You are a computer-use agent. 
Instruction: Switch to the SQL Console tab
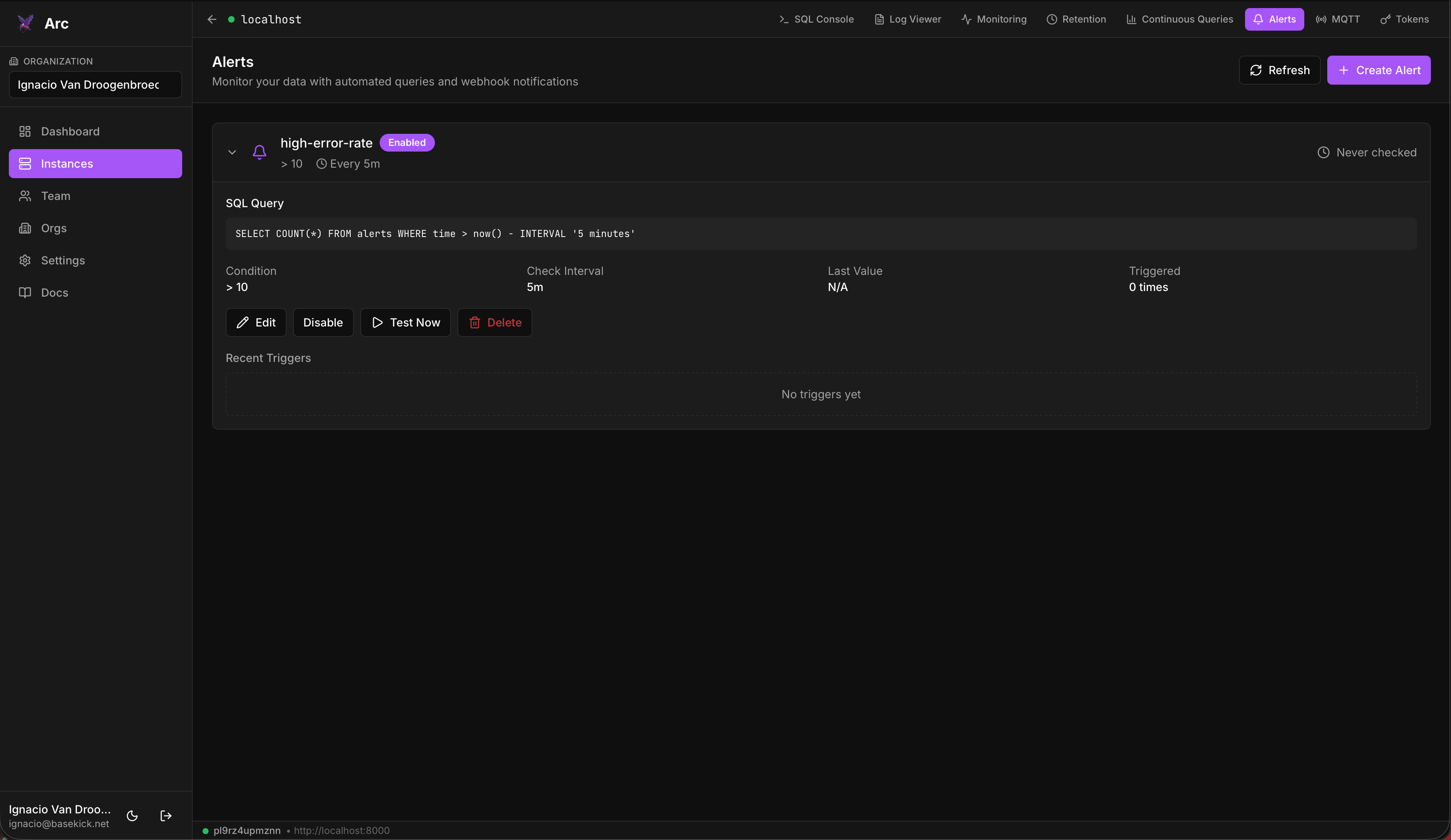tap(816, 19)
